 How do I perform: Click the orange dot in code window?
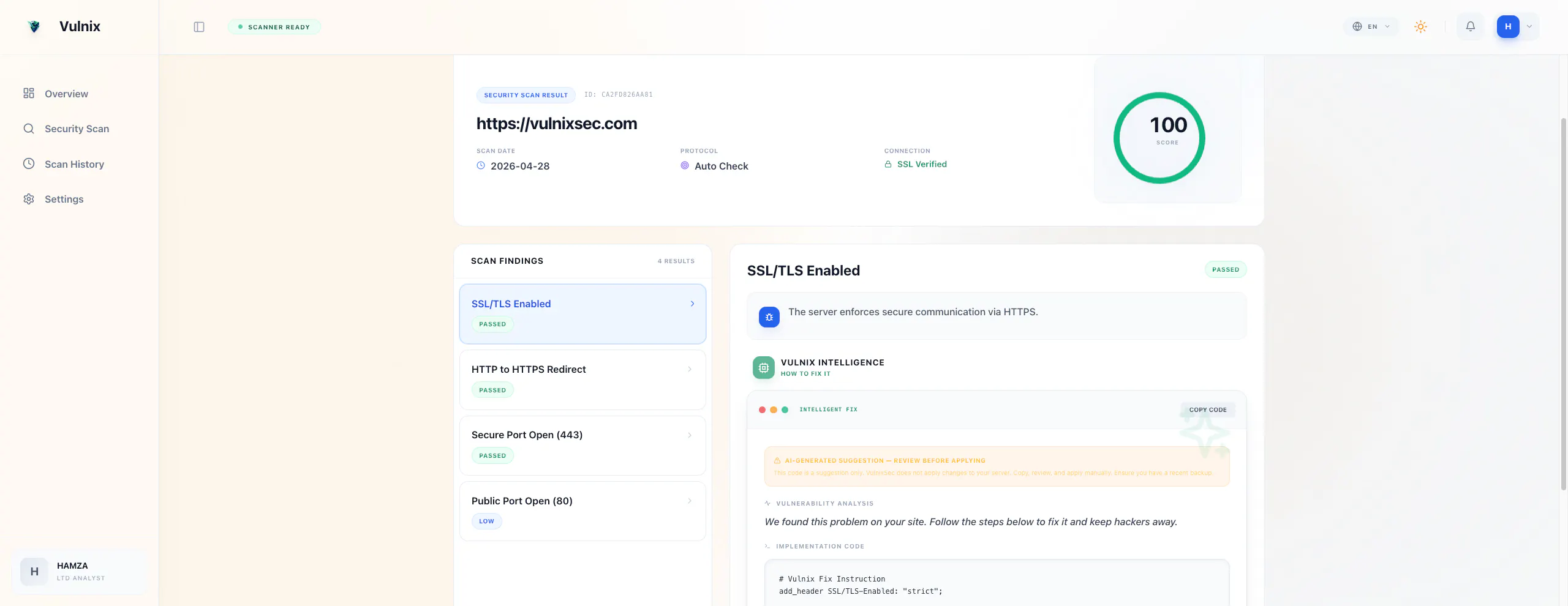point(774,410)
